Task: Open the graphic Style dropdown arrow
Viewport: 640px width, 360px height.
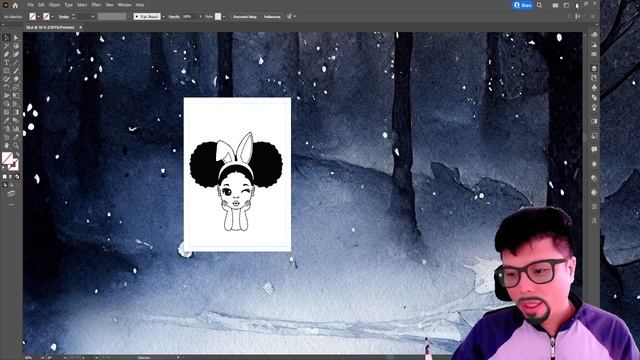Action: pyautogui.click(x=224, y=17)
